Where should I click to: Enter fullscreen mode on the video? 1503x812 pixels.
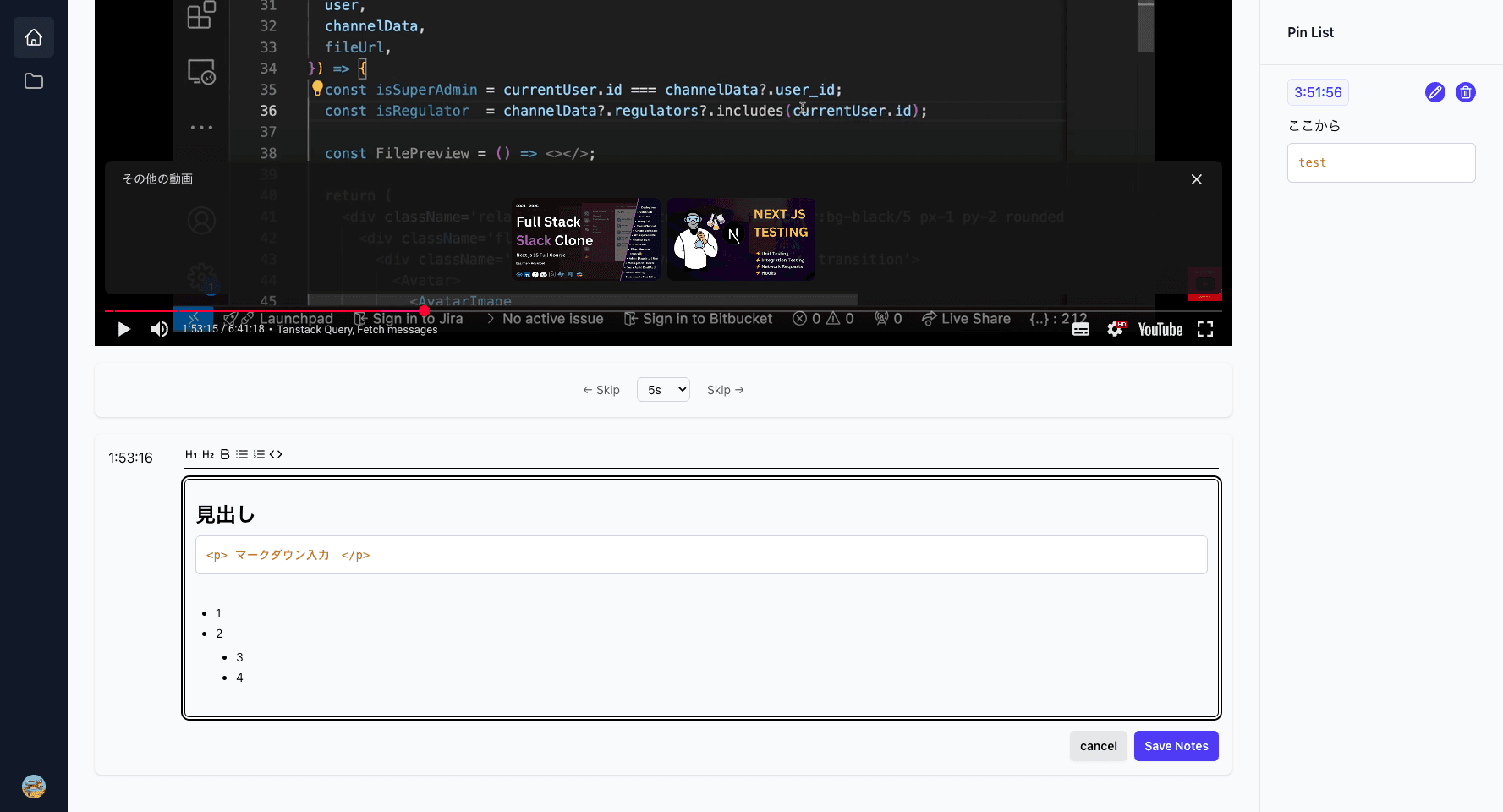[1204, 330]
